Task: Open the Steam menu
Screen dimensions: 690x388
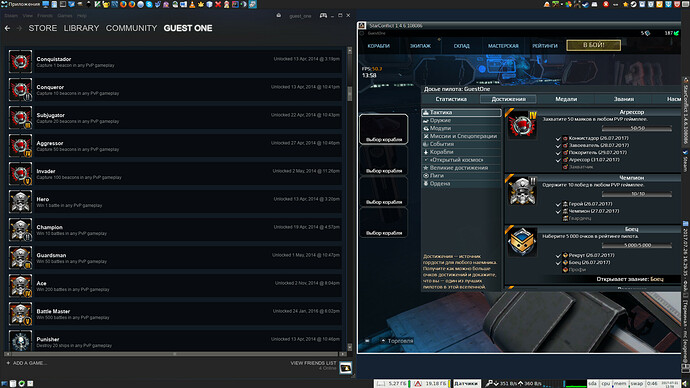Action: [11, 16]
